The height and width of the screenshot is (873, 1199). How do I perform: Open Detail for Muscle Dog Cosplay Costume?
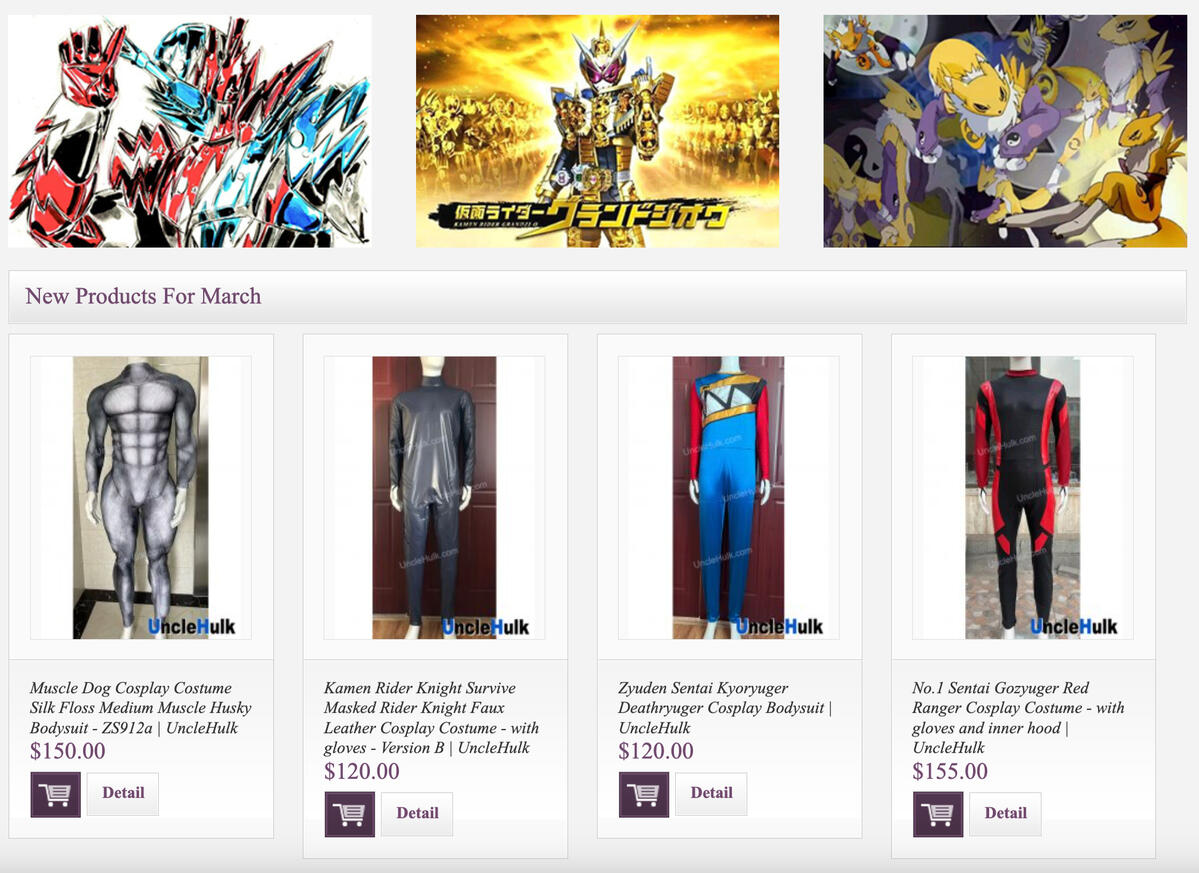pos(123,793)
